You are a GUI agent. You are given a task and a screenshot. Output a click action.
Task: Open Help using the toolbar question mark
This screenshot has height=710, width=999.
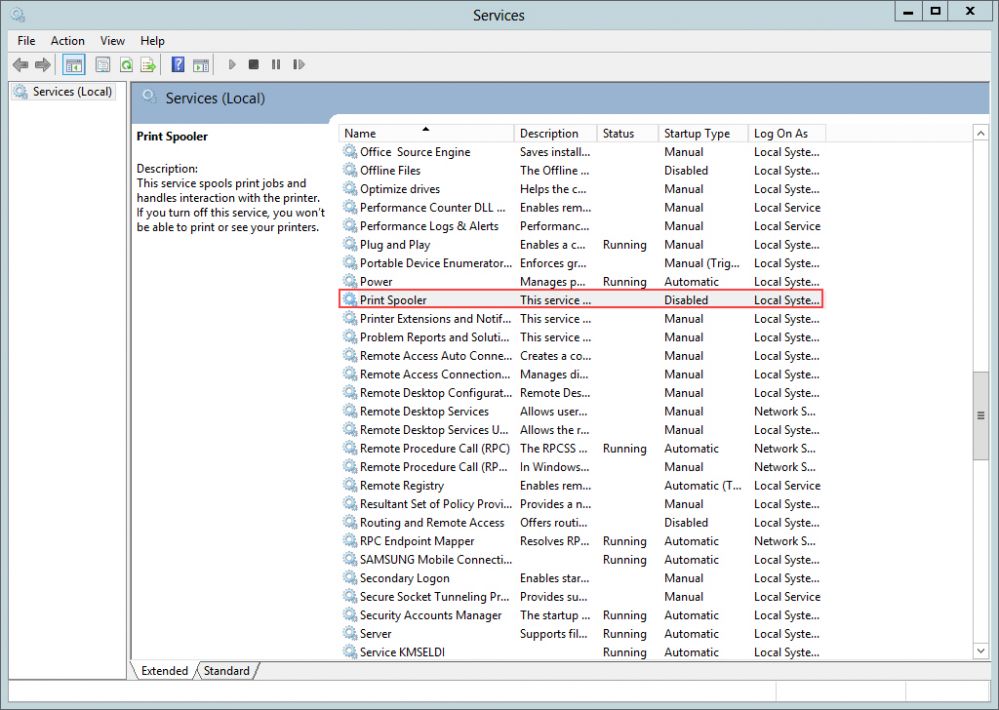(178, 64)
